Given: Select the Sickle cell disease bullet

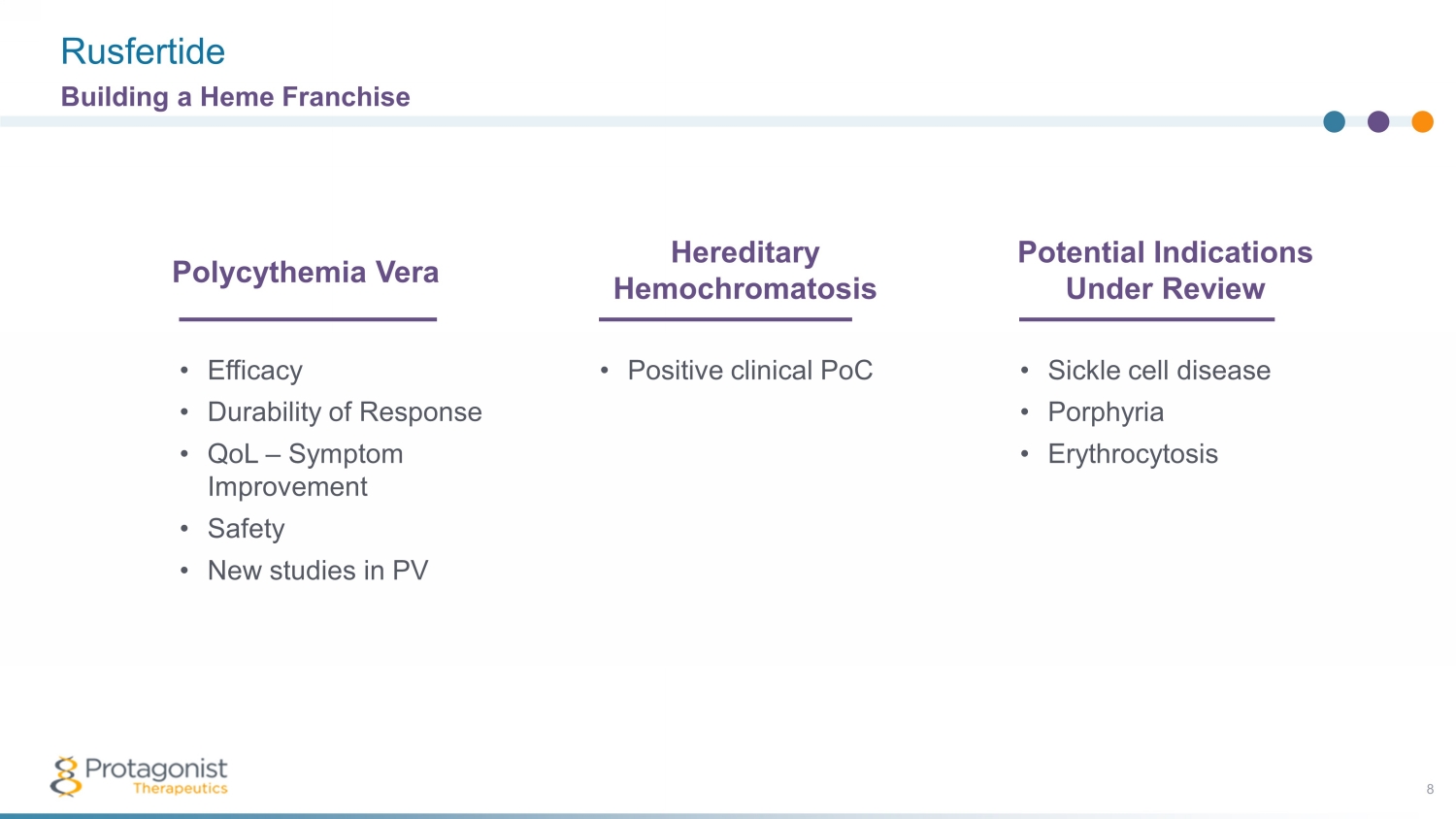Looking at the screenshot, I should point(1159,371).
